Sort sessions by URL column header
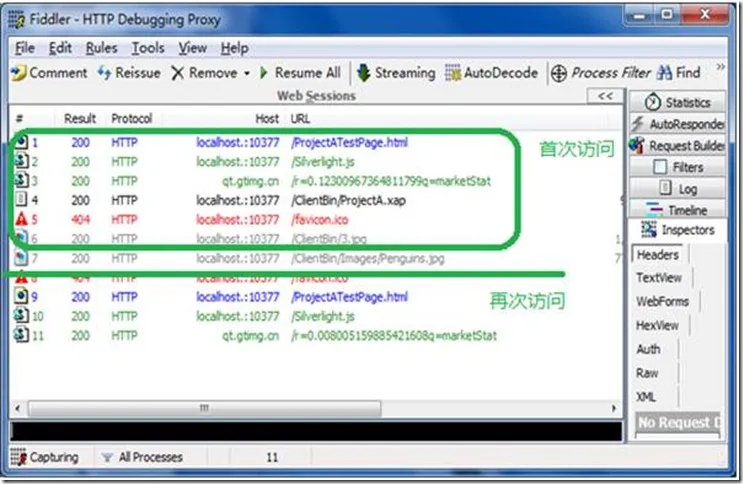Image resolution: width=743 pixels, height=484 pixels. (300, 119)
